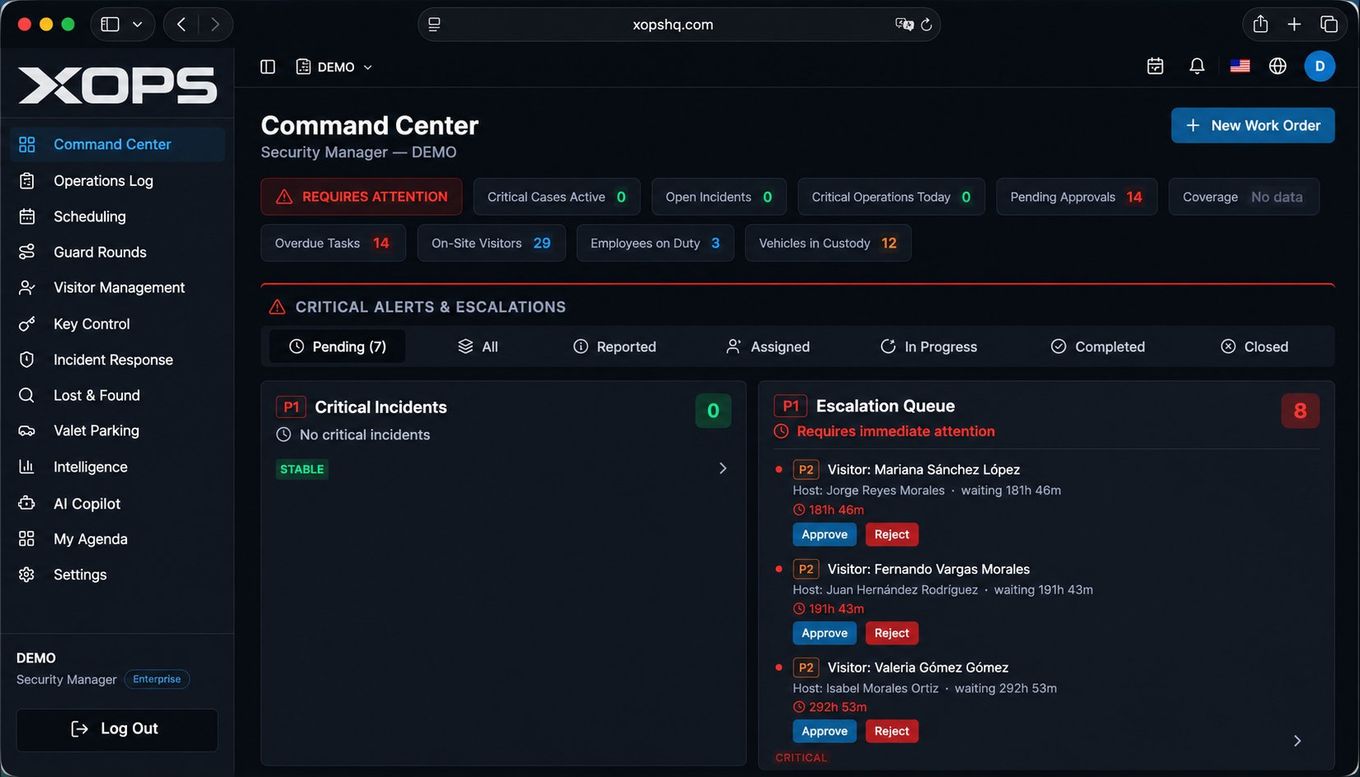This screenshot has width=1360, height=777.
Task: Click the Safari share icon
Action: pos(1260,24)
